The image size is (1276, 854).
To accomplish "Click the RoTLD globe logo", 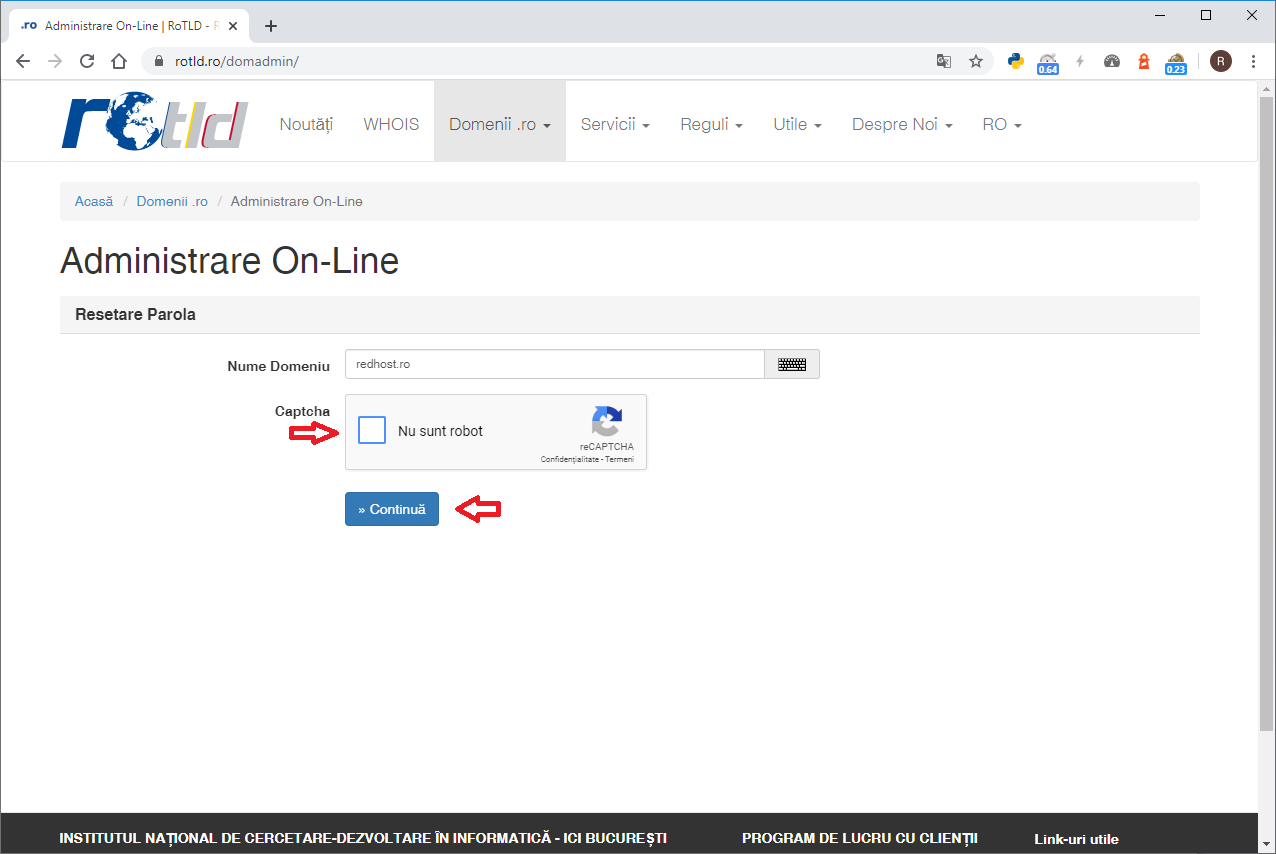I will pyautogui.click(x=154, y=124).
